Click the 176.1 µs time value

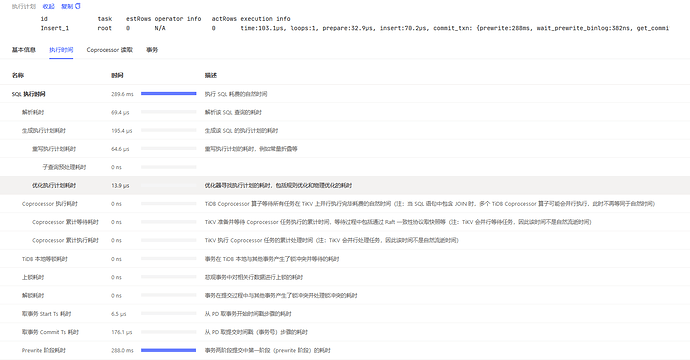[x=121, y=332]
